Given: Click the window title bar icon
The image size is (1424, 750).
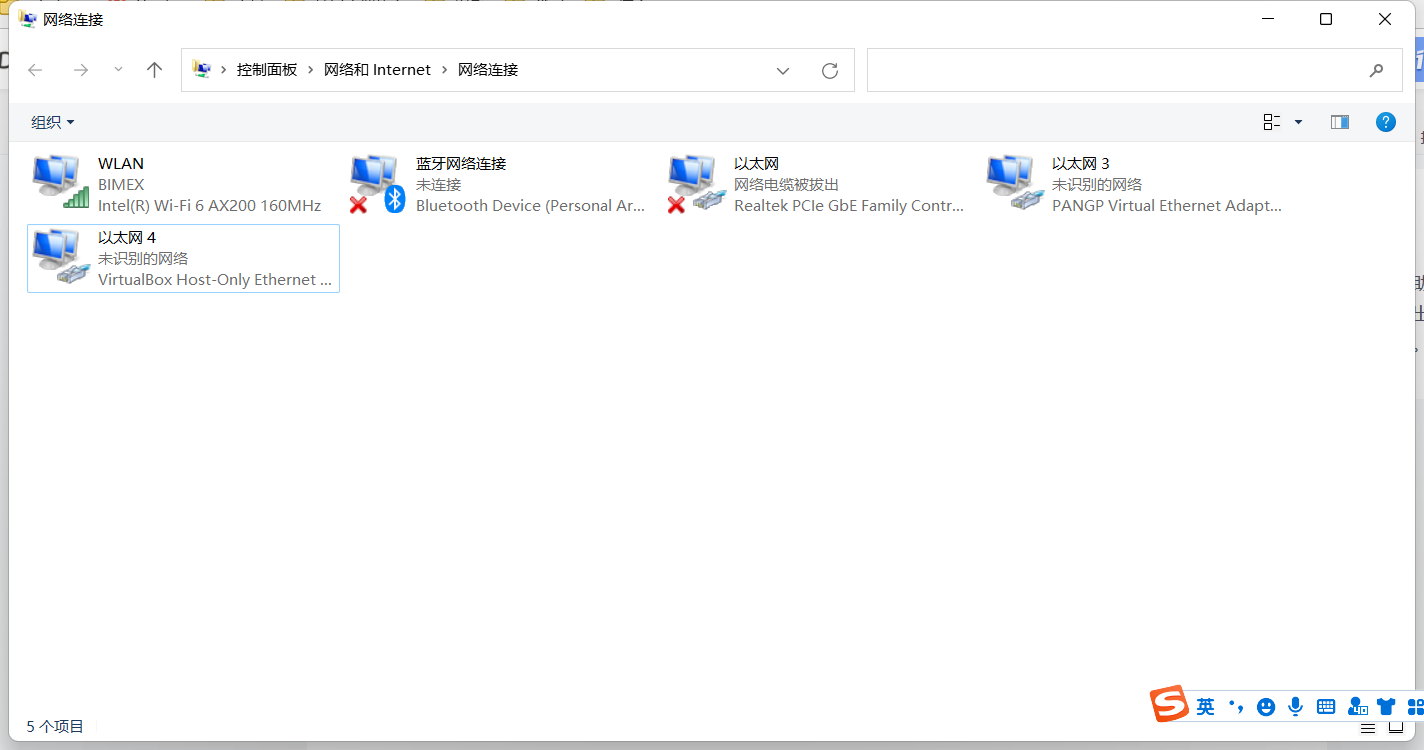Looking at the screenshot, I should point(28,19).
